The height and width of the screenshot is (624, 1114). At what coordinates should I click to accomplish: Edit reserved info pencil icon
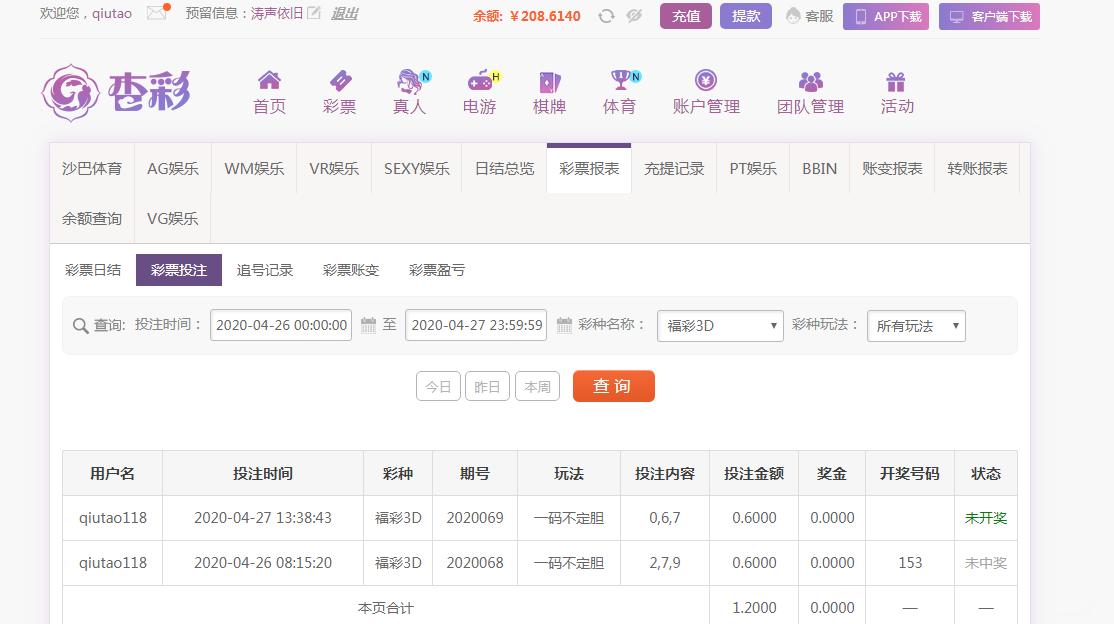pyautogui.click(x=313, y=13)
